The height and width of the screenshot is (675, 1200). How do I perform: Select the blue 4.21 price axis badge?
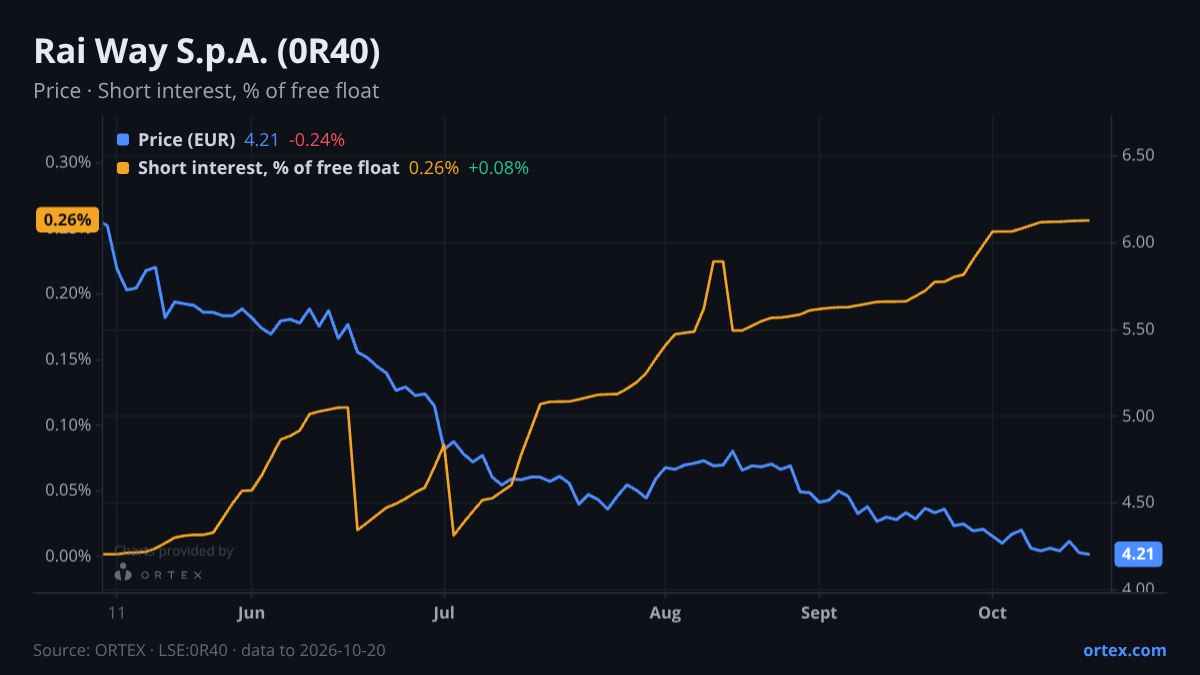(1139, 554)
